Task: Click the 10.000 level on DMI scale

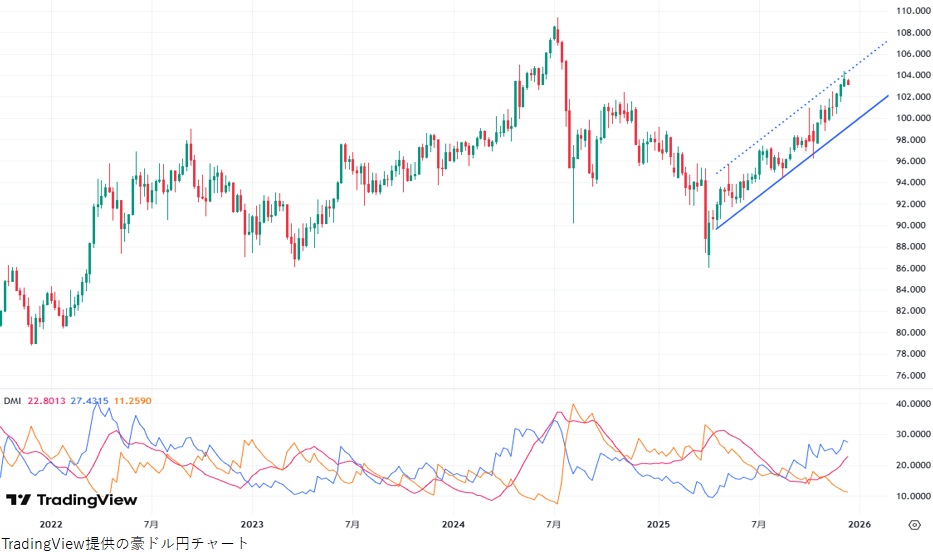Action: click(914, 496)
